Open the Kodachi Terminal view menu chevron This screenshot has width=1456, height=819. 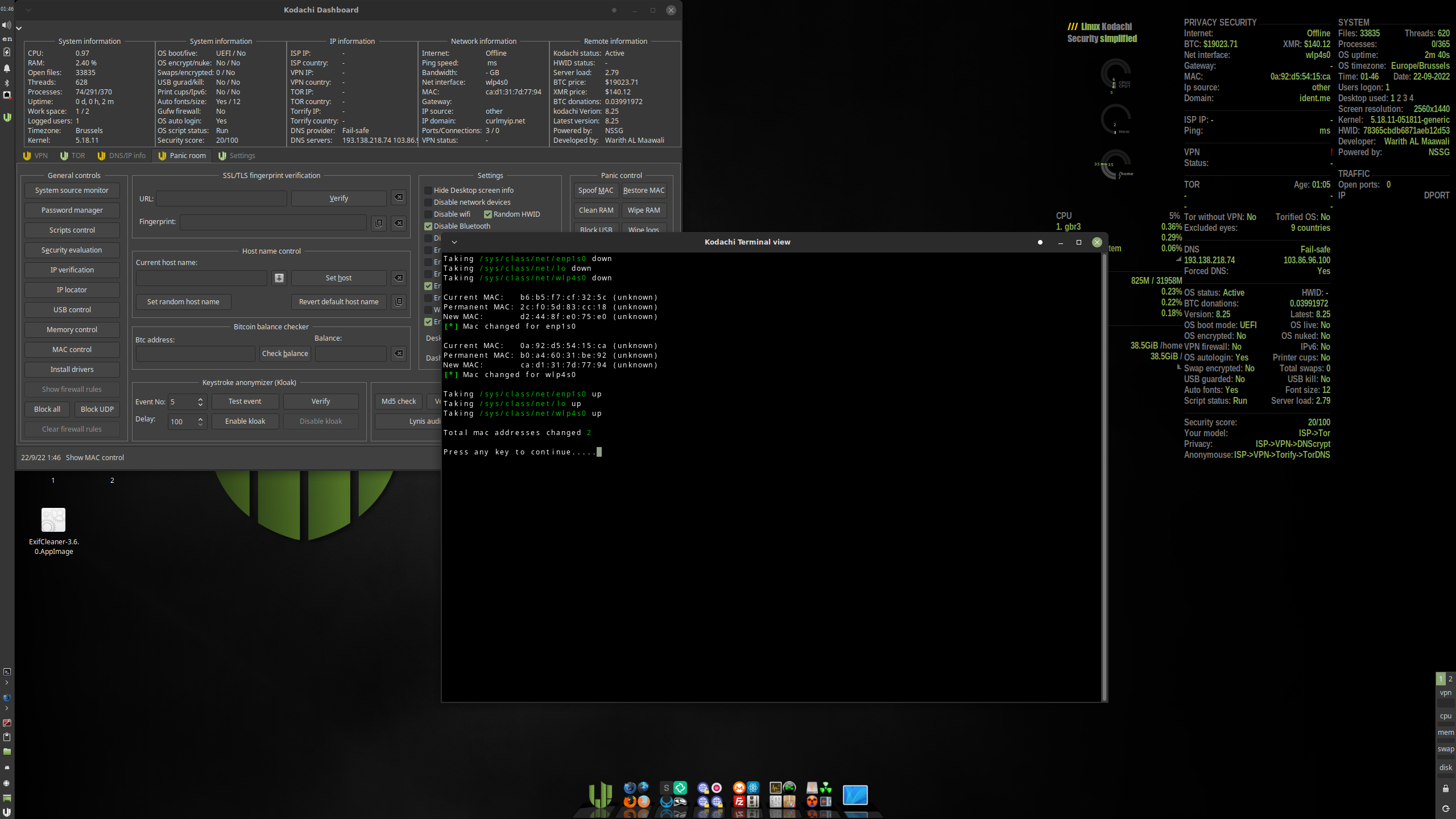[454, 242]
